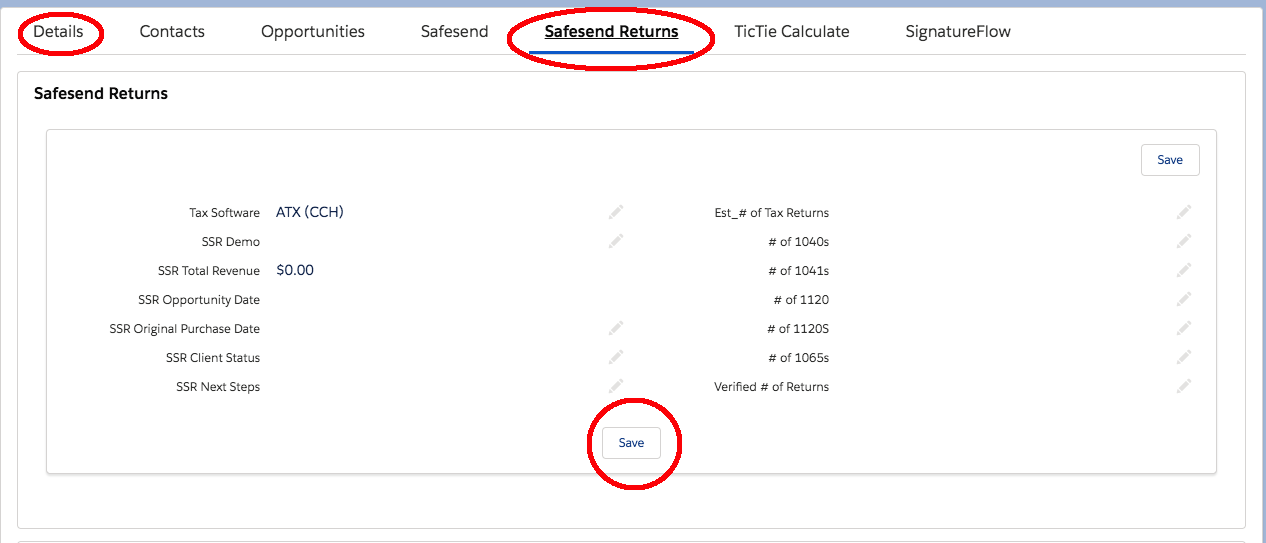Click the # of 1040s edit pencil

pos(1184,241)
